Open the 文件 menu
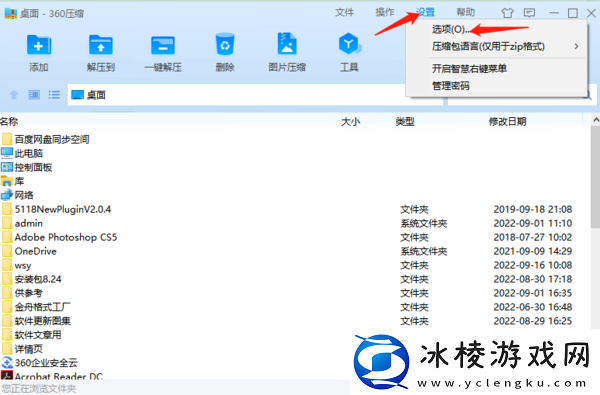The width and height of the screenshot is (600, 395). (x=344, y=12)
